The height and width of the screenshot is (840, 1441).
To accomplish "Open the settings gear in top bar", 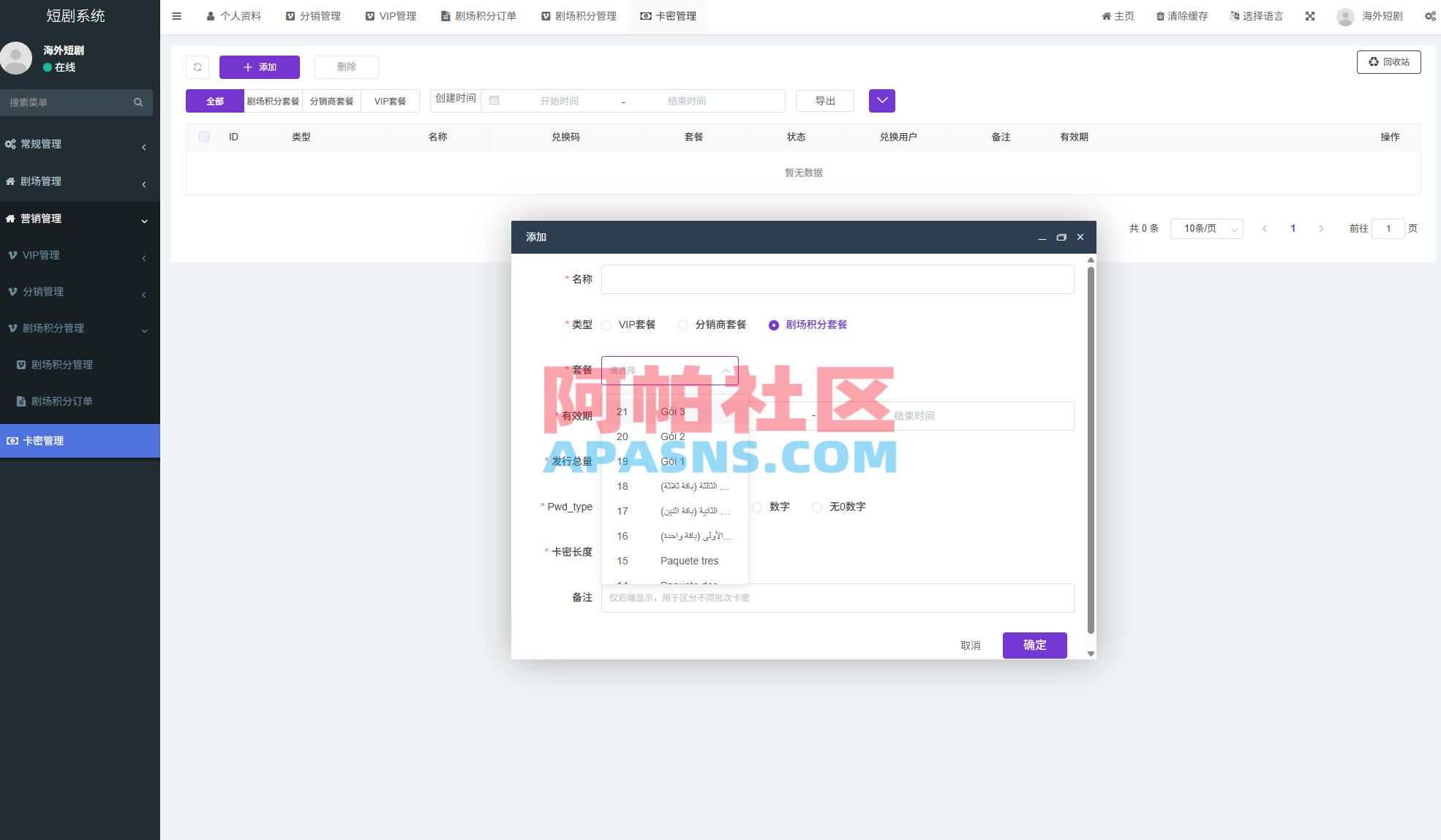I will 1429,15.
